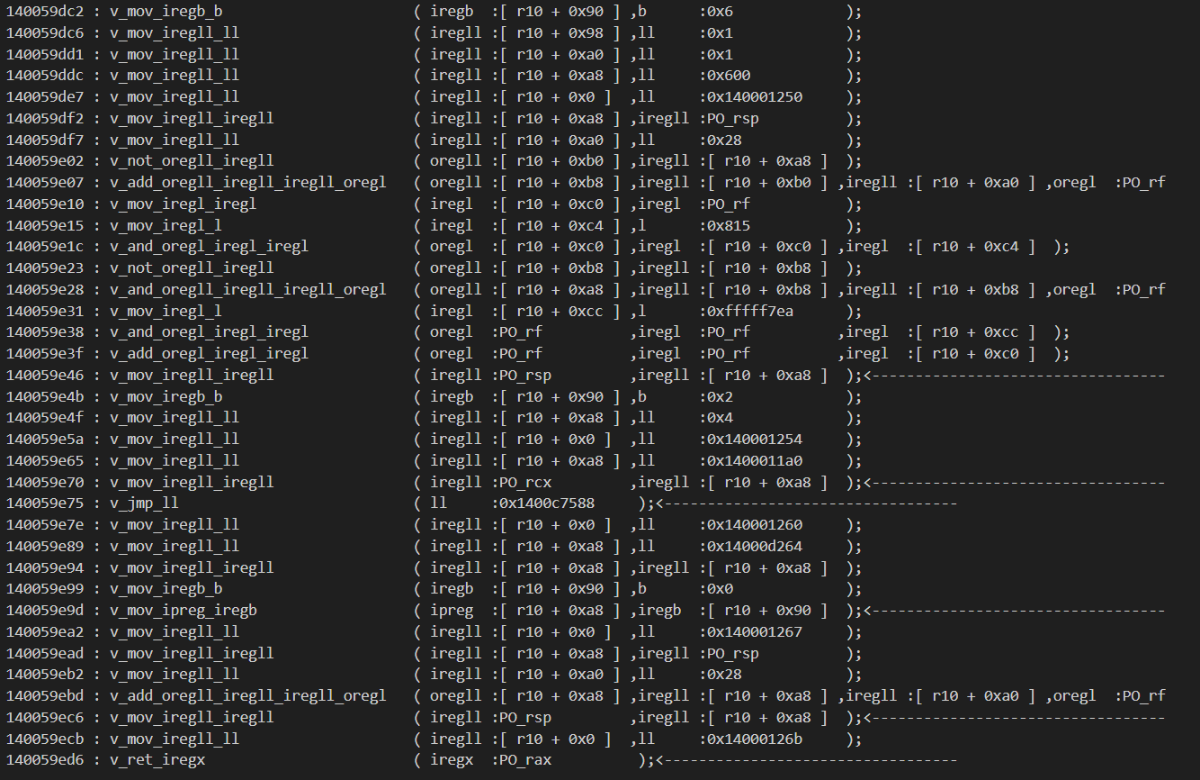Click the constant 0xfffff7ea
The height and width of the screenshot is (780, 1200).
click(744, 311)
